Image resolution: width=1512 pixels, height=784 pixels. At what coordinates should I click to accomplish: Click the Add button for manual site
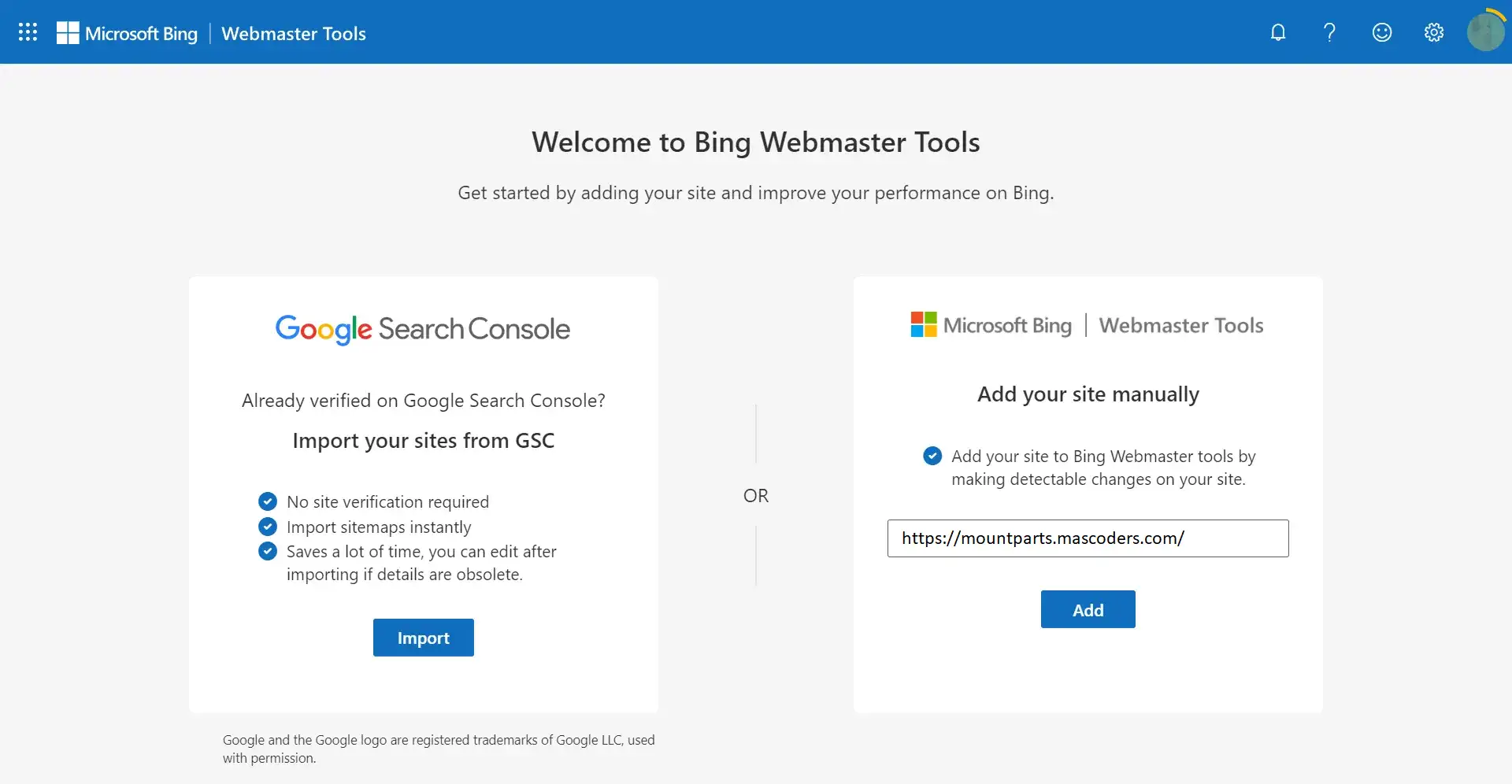(x=1088, y=609)
